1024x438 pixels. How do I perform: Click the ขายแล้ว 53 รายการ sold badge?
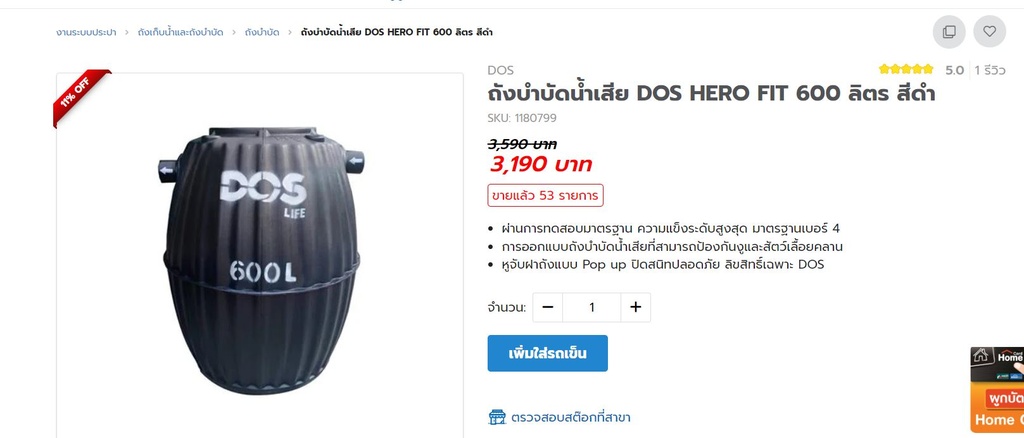coord(545,195)
